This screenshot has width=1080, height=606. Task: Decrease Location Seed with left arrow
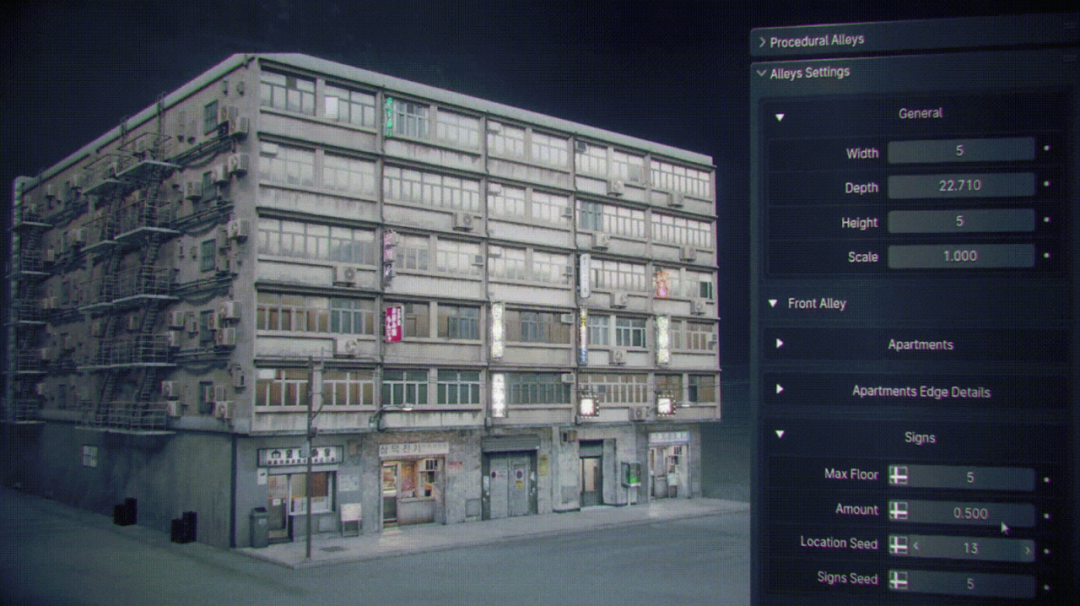[x=916, y=547]
